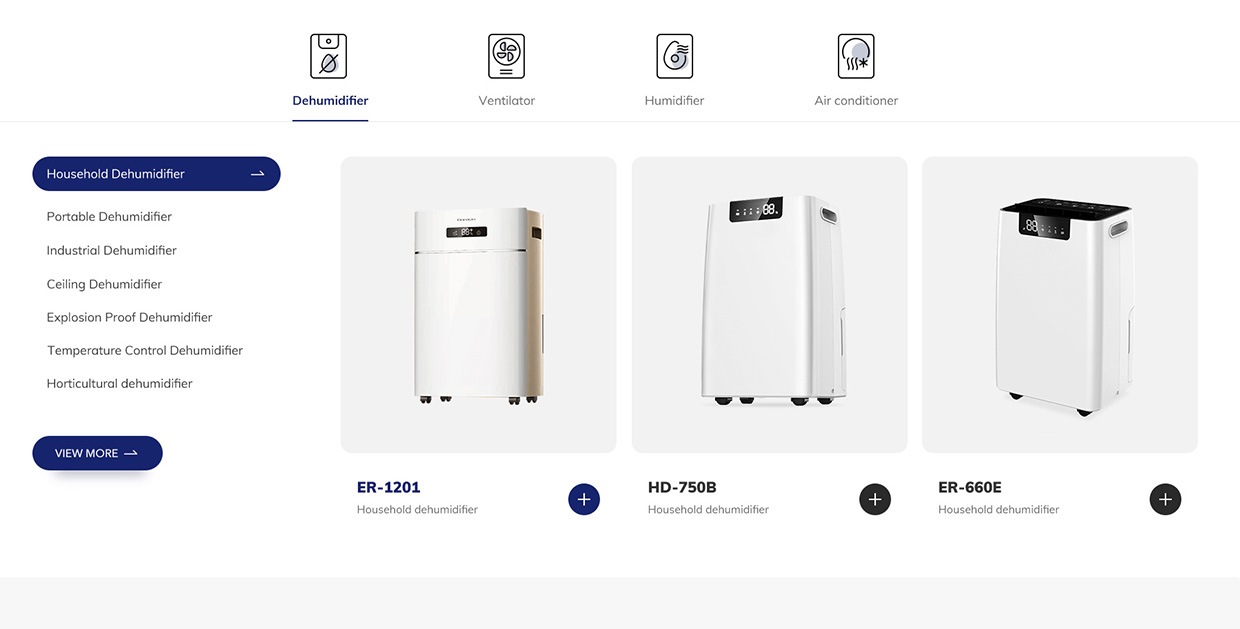Select the Humidifier icon
1240x629 pixels.
tap(675, 56)
